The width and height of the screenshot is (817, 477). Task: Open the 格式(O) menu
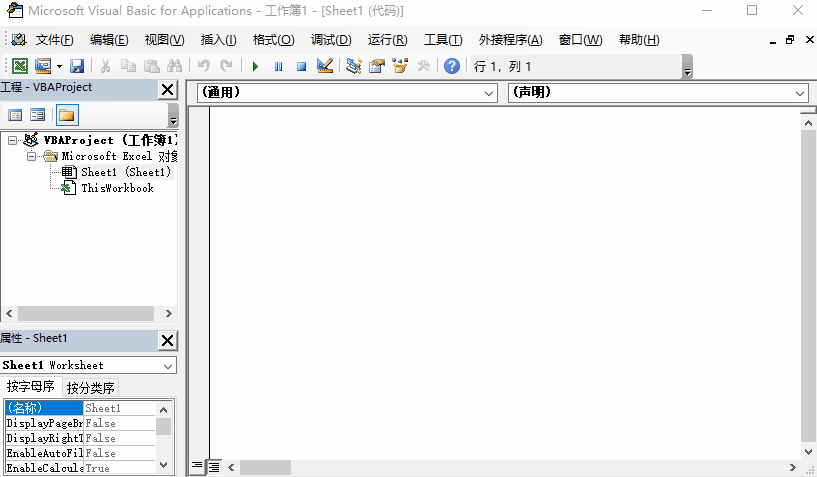(274, 40)
